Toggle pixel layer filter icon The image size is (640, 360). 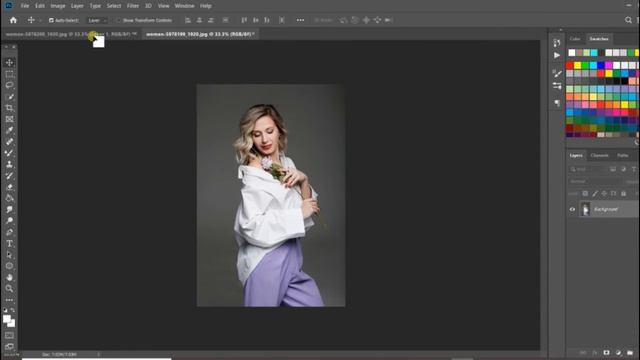coord(613,169)
